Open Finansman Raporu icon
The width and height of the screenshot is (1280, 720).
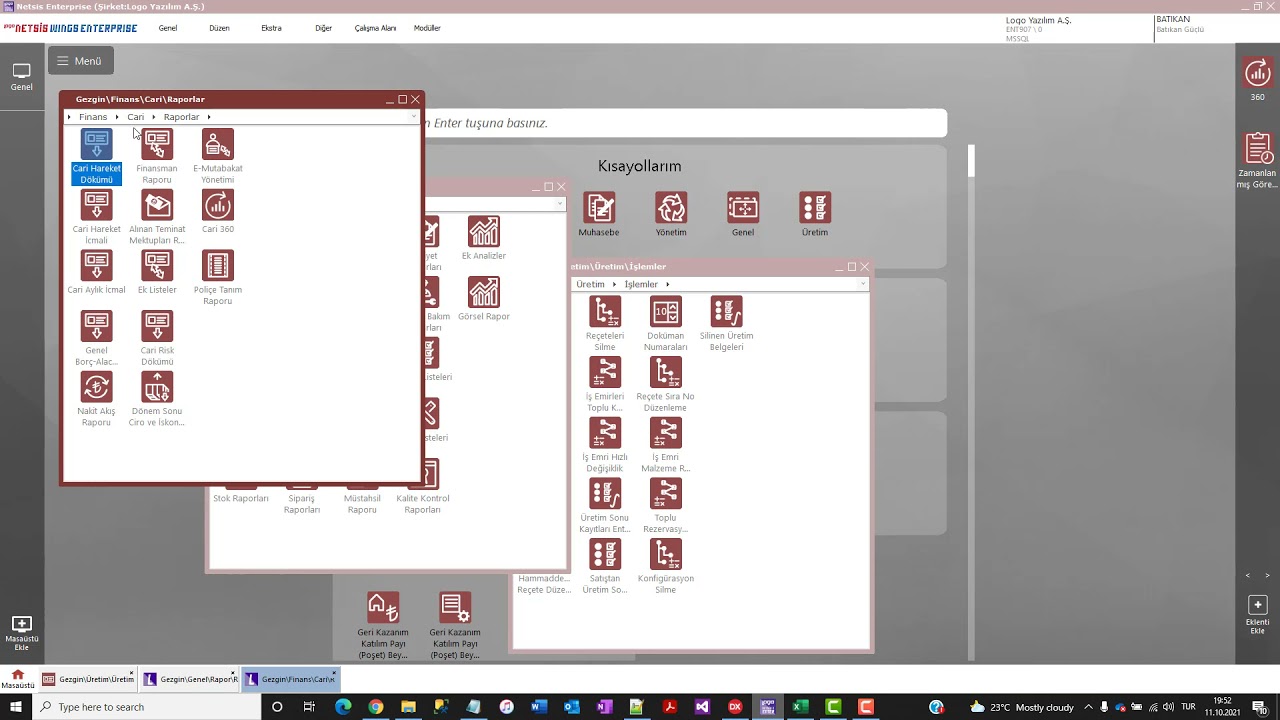point(157,145)
